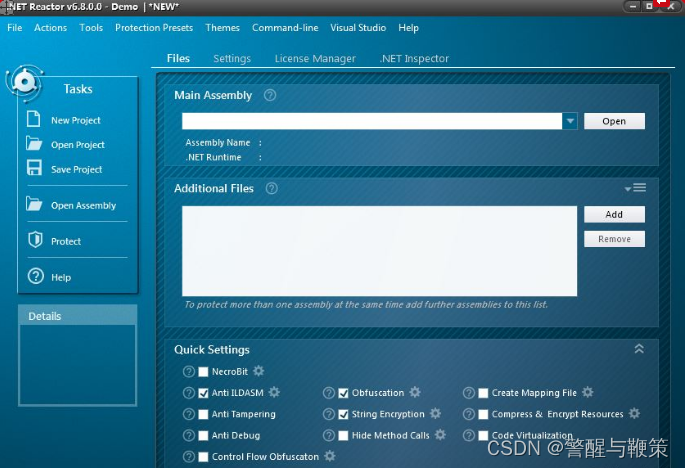Switch to the .NET Inspector tab

coord(414,58)
